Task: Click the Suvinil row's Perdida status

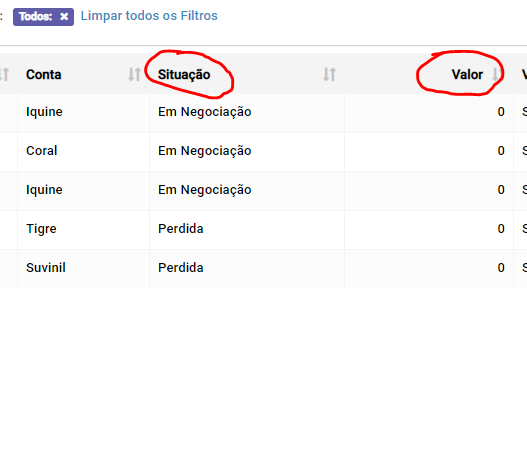Action: click(181, 268)
